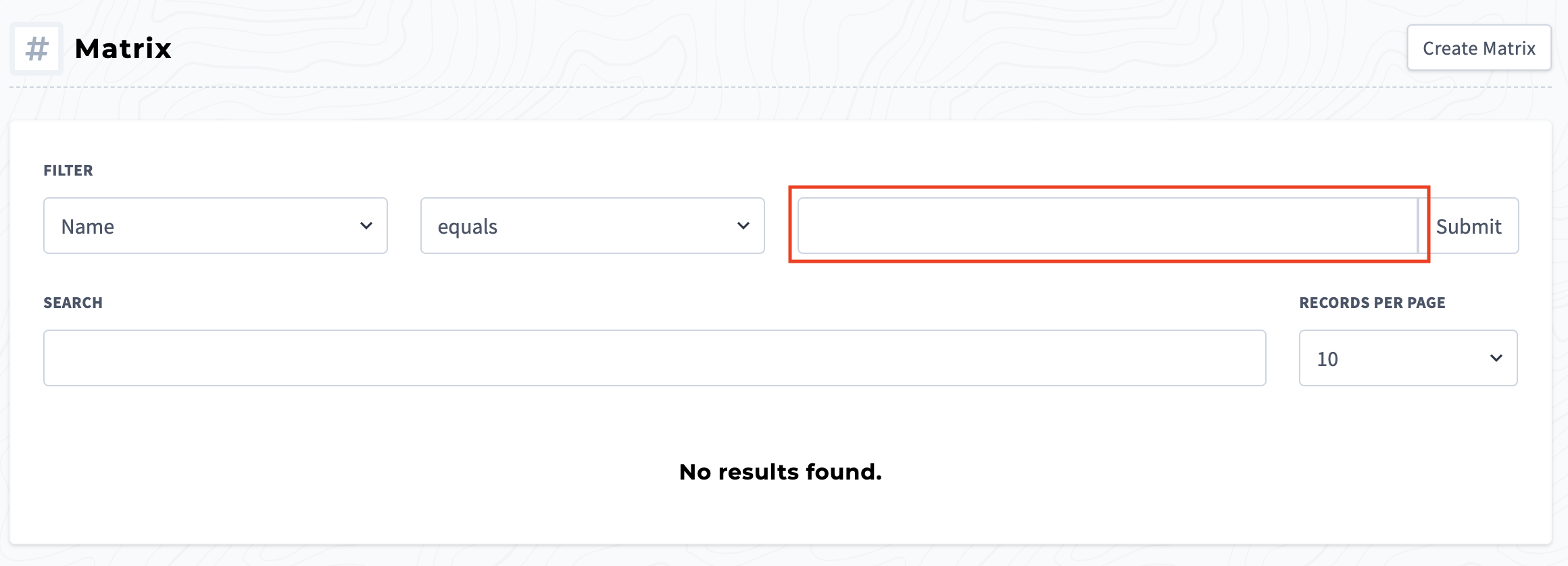This screenshot has height=566, width=1568.
Task: Select the Matrix page heading
Action: pos(123,48)
